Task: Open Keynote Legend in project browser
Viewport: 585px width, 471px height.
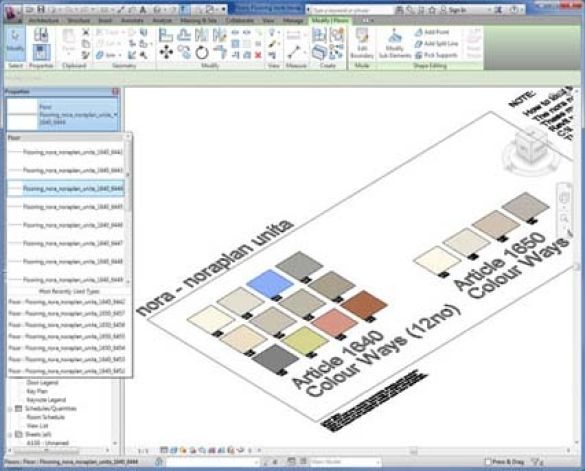Action: coord(46,400)
